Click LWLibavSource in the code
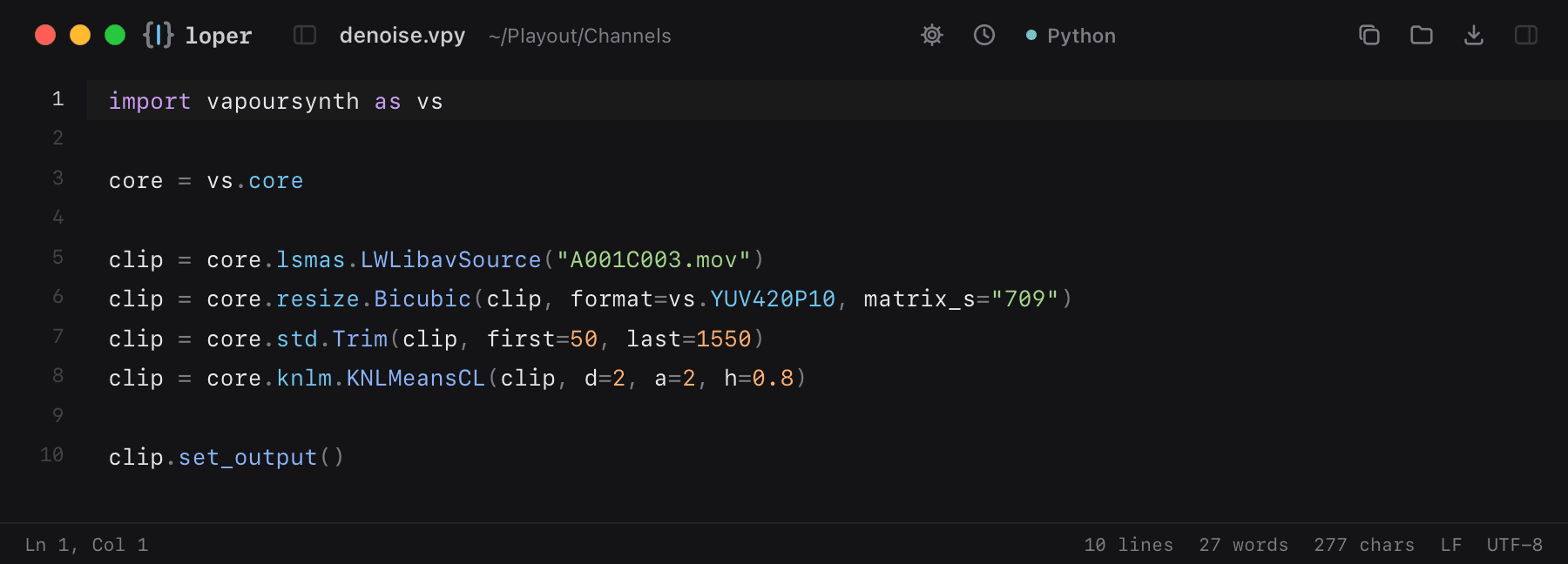Viewport: 1568px width, 564px height. point(451,260)
